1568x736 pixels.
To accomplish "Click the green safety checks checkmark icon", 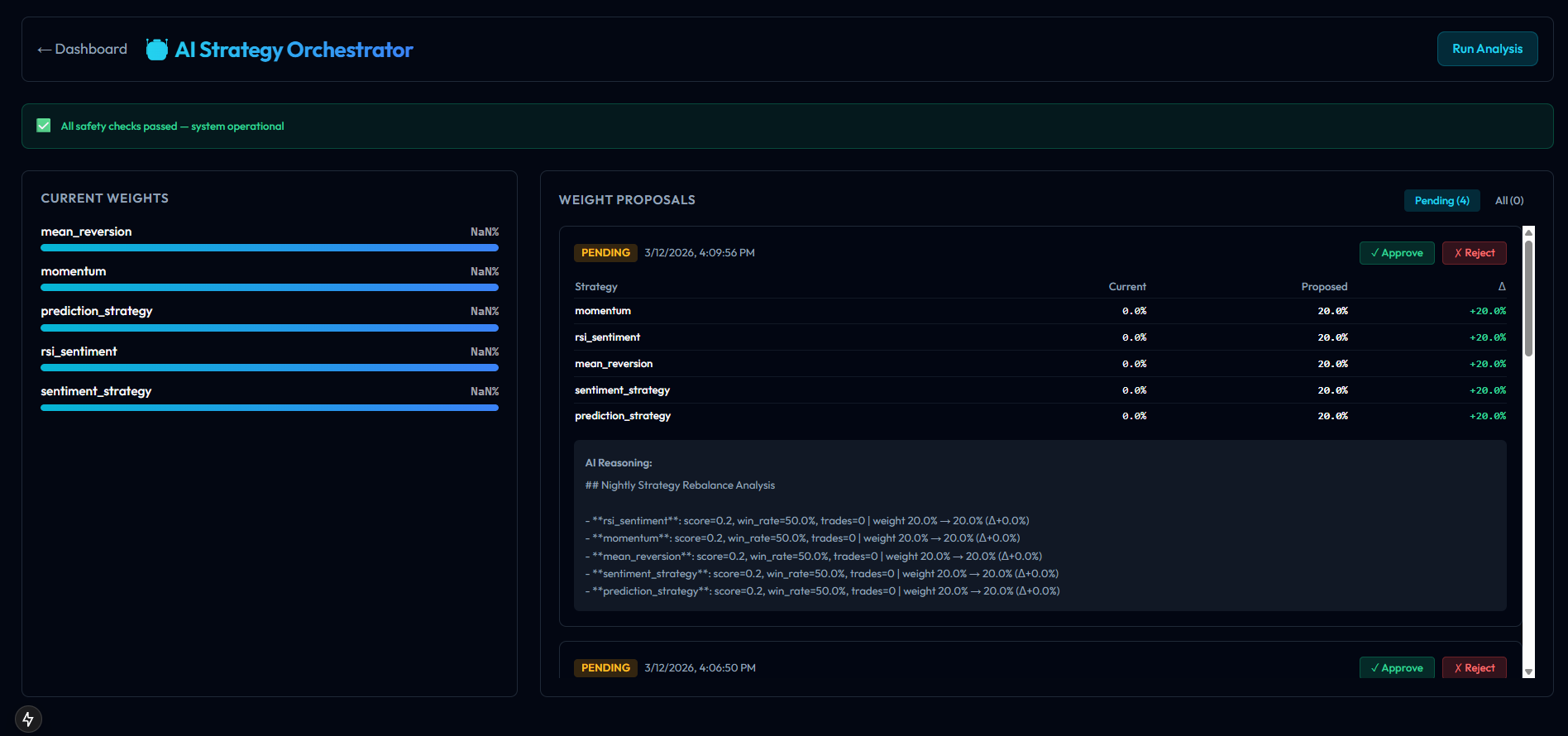I will click(x=44, y=126).
